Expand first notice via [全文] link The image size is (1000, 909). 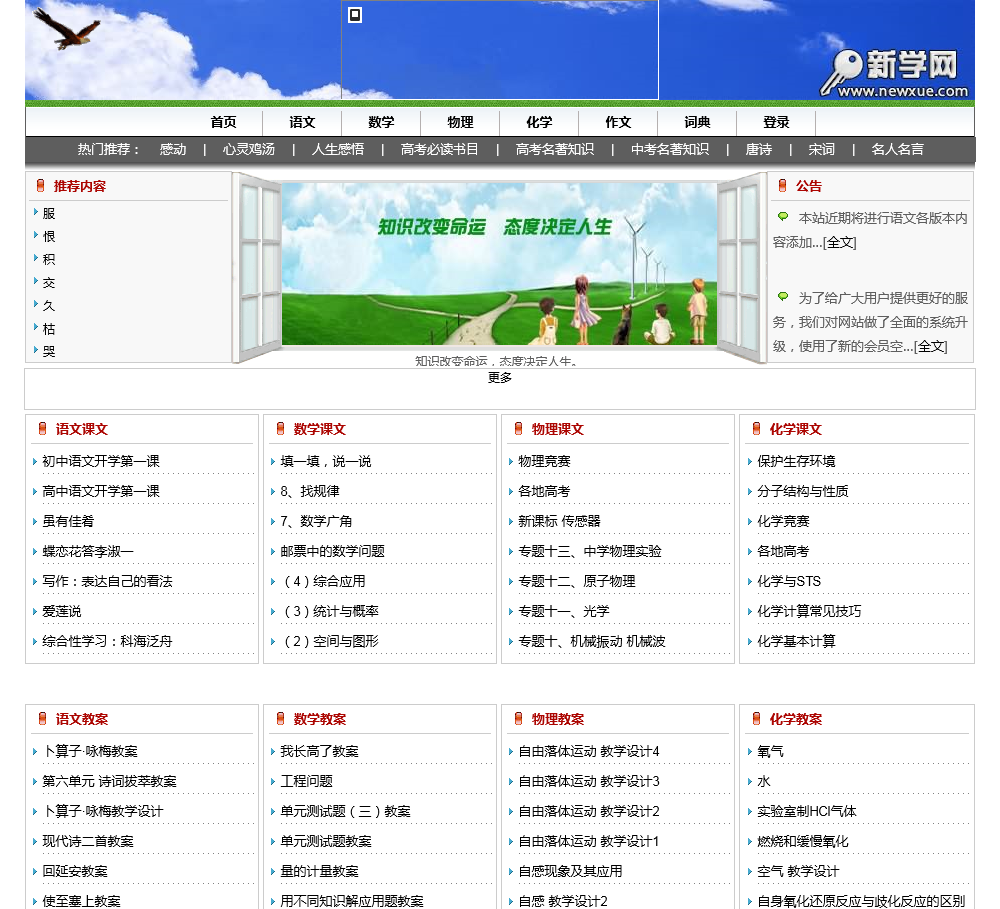pyautogui.click(x=839, y=242)
